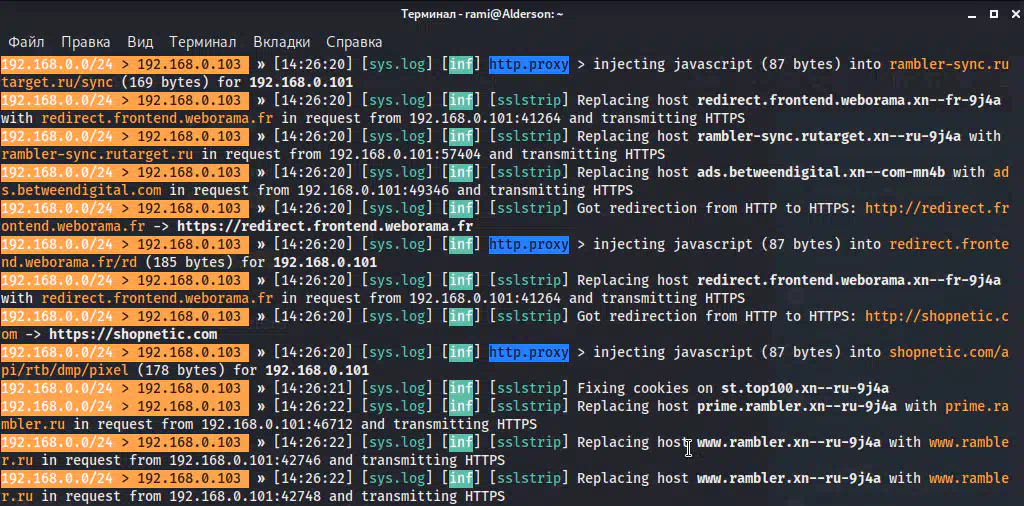Viewport: 1024px width, 506px height.
Task: Click the window title Терминал - rami@Alderson:~
Action: tap(482, 14)
